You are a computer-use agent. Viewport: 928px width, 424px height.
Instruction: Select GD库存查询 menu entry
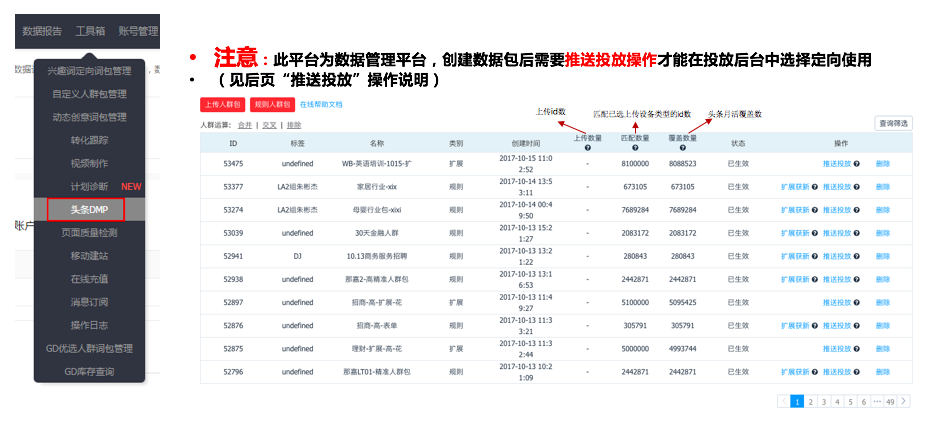click(x=89, y=371)
